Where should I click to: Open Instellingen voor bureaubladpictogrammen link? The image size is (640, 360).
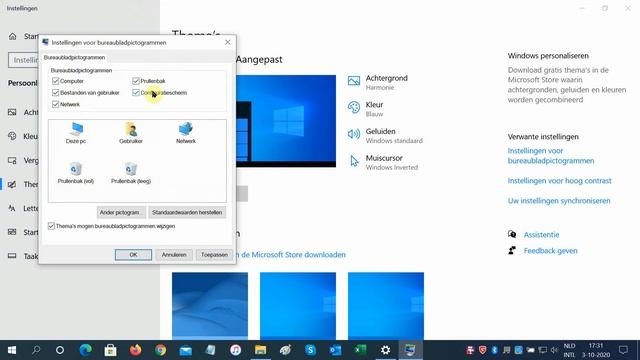pyautogui.click(x=551, y=156)
